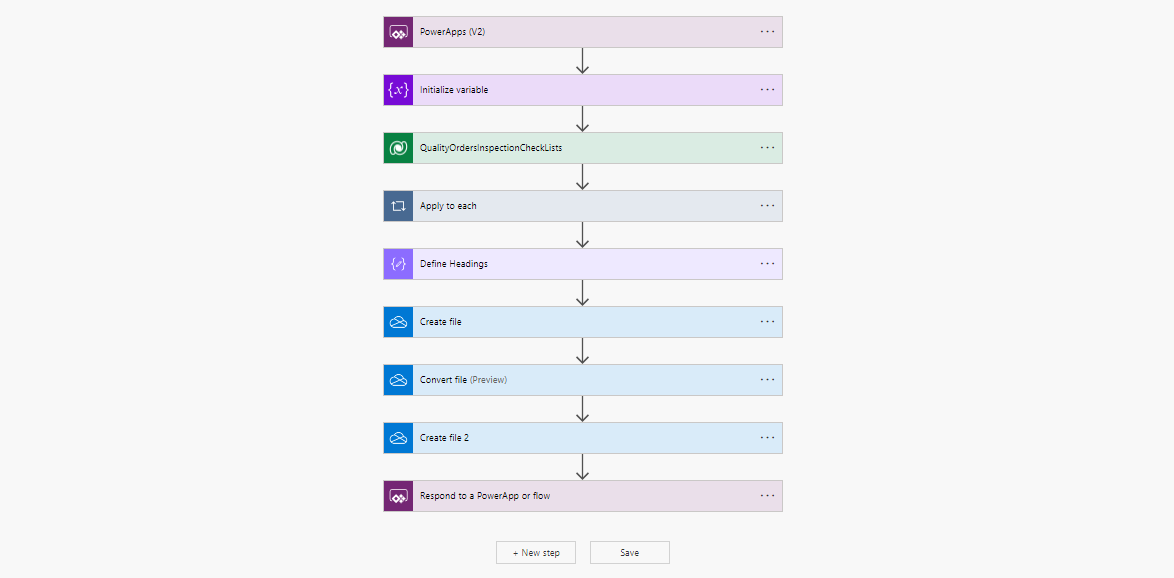Screen dimensions: 1174x578
Task: Click the Initialize variable curly-brace icon
Action: [x=398, y=90]
